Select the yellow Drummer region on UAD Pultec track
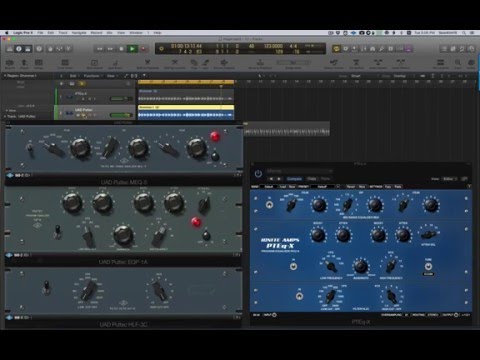The width and height of the screenshot is (480, 360). pos(186,112)
